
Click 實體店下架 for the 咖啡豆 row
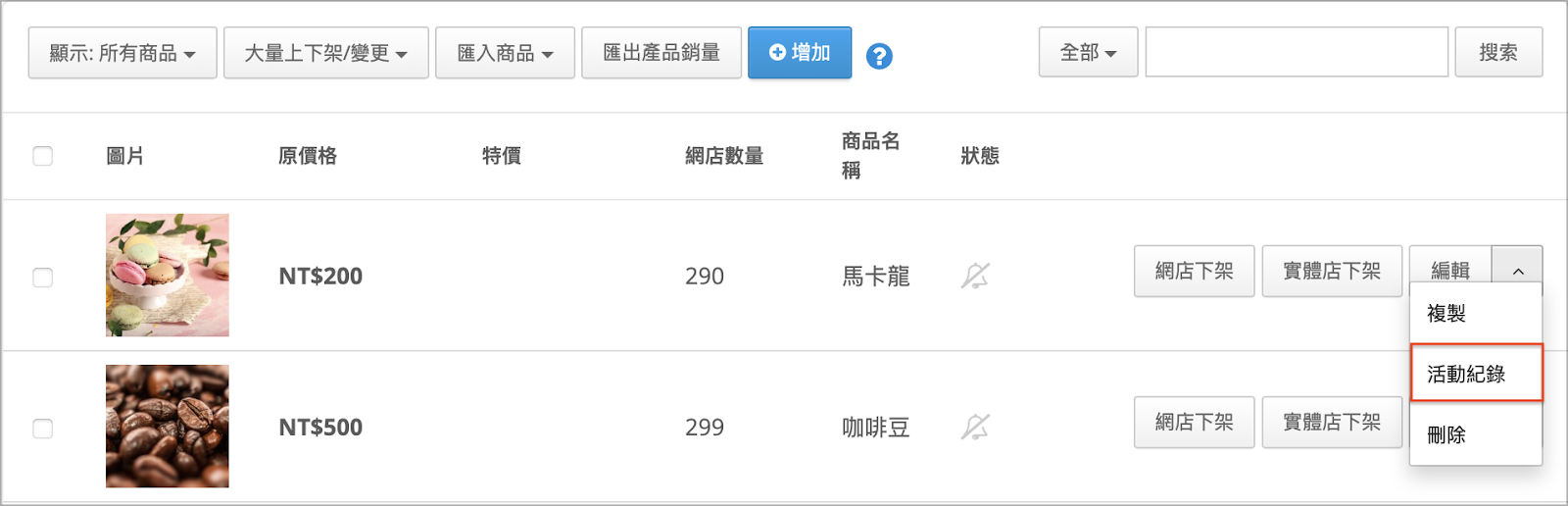[1332, 422]
